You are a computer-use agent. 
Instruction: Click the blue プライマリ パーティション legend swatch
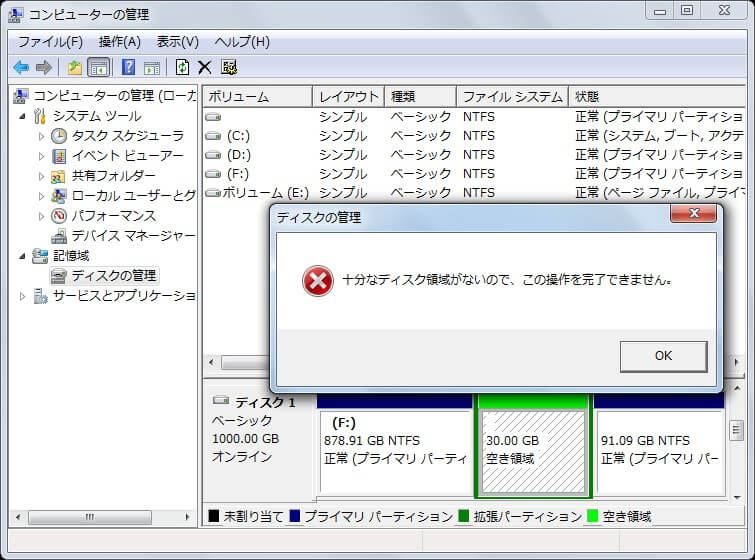tap(295, 516)
